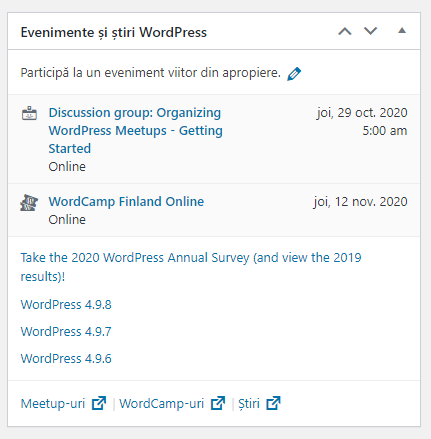Go to the Meetup-uri link
Image resolution: width=431 pixels, height=439 pixels.
53,404
